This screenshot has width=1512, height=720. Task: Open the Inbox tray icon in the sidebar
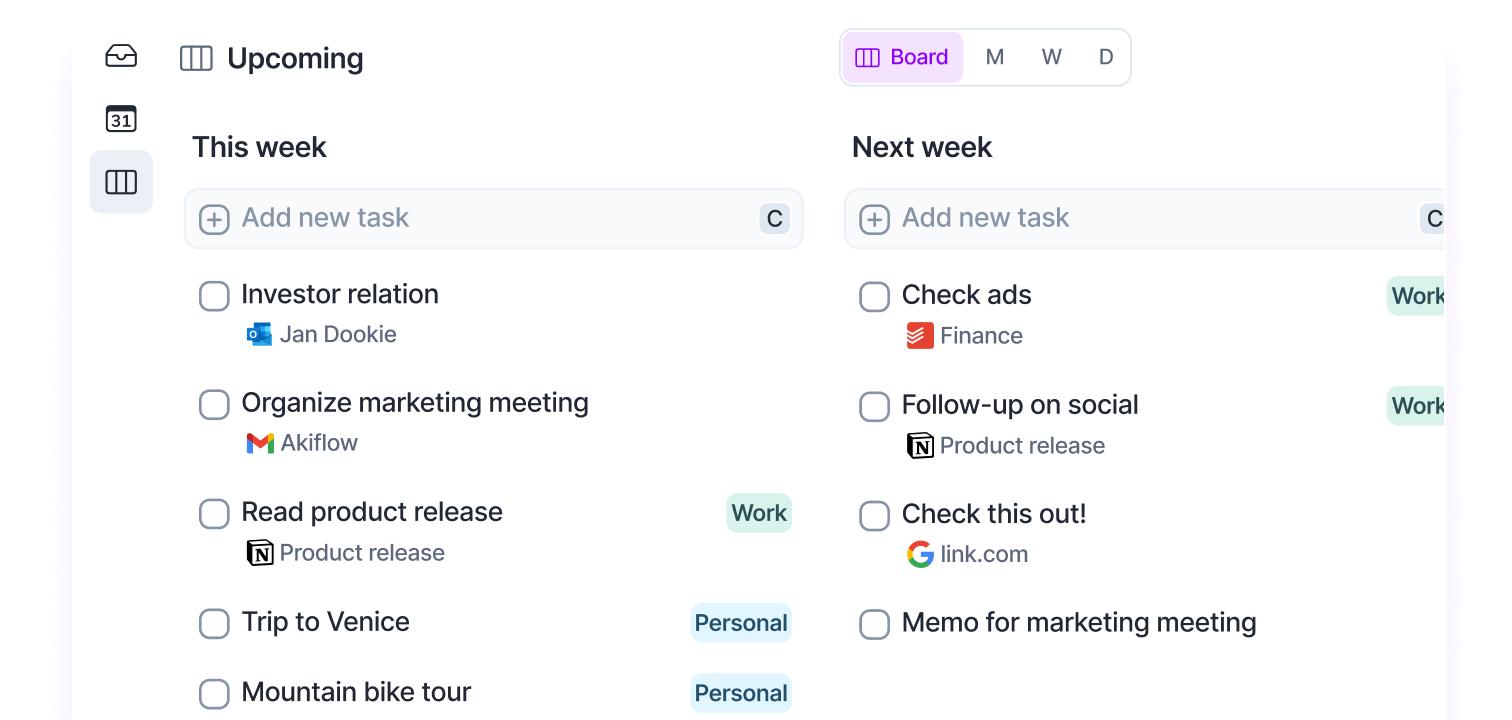(x=121, y=56)
